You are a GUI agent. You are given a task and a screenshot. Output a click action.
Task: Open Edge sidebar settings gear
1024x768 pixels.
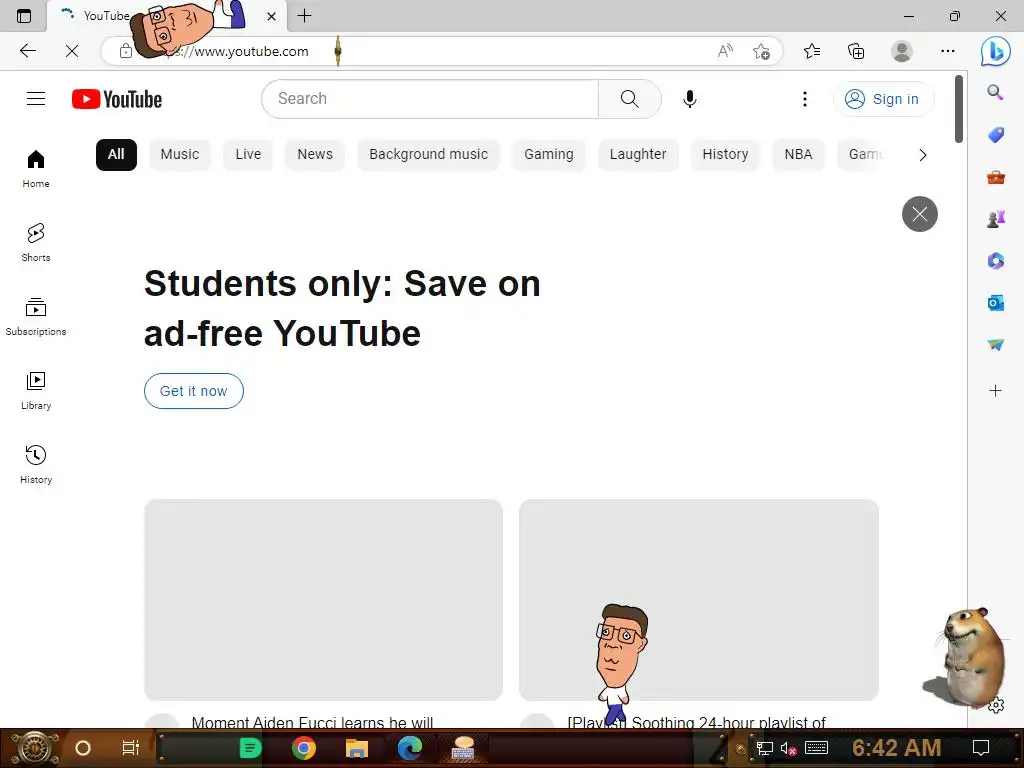coord(996,705)
